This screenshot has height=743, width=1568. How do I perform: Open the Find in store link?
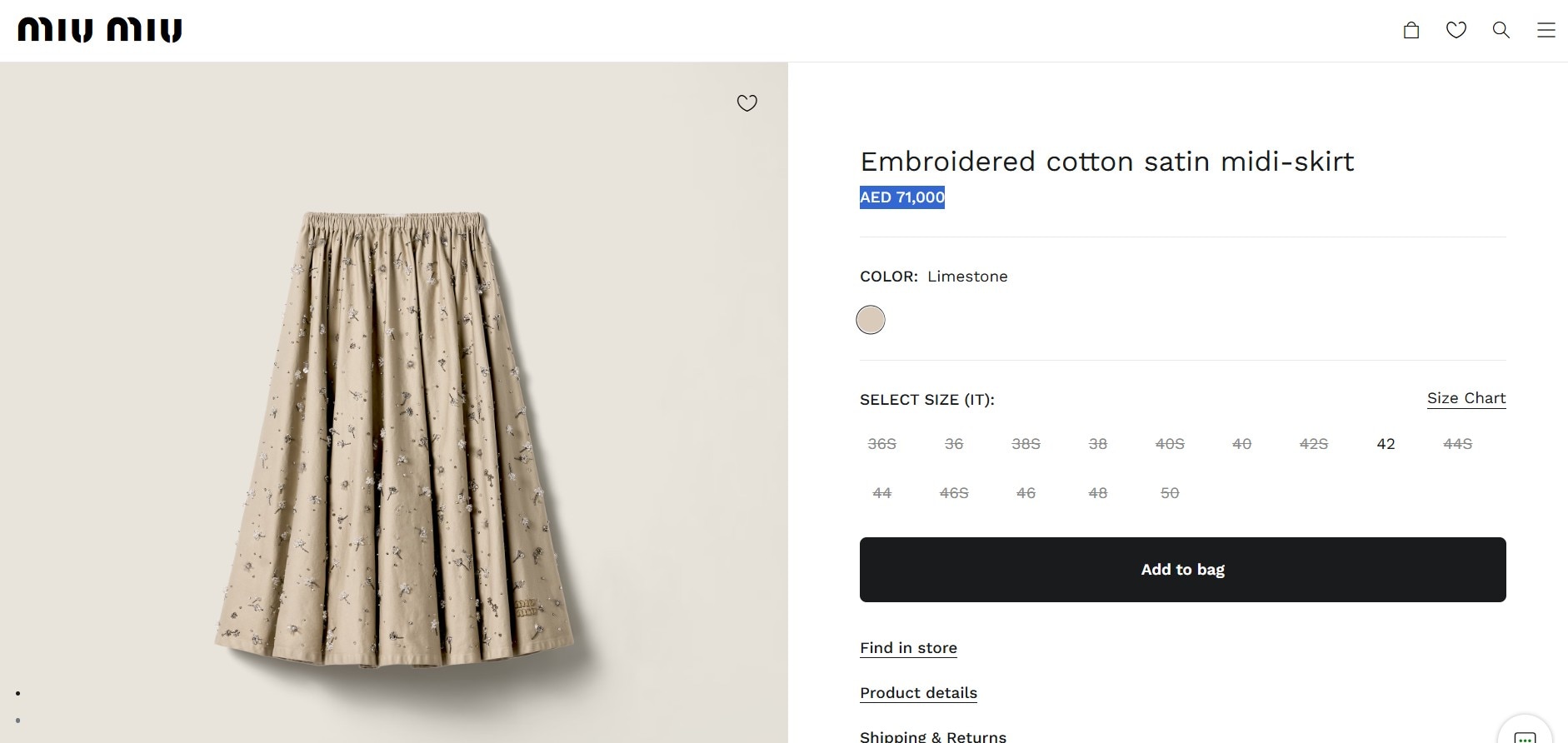pos(908,647)
